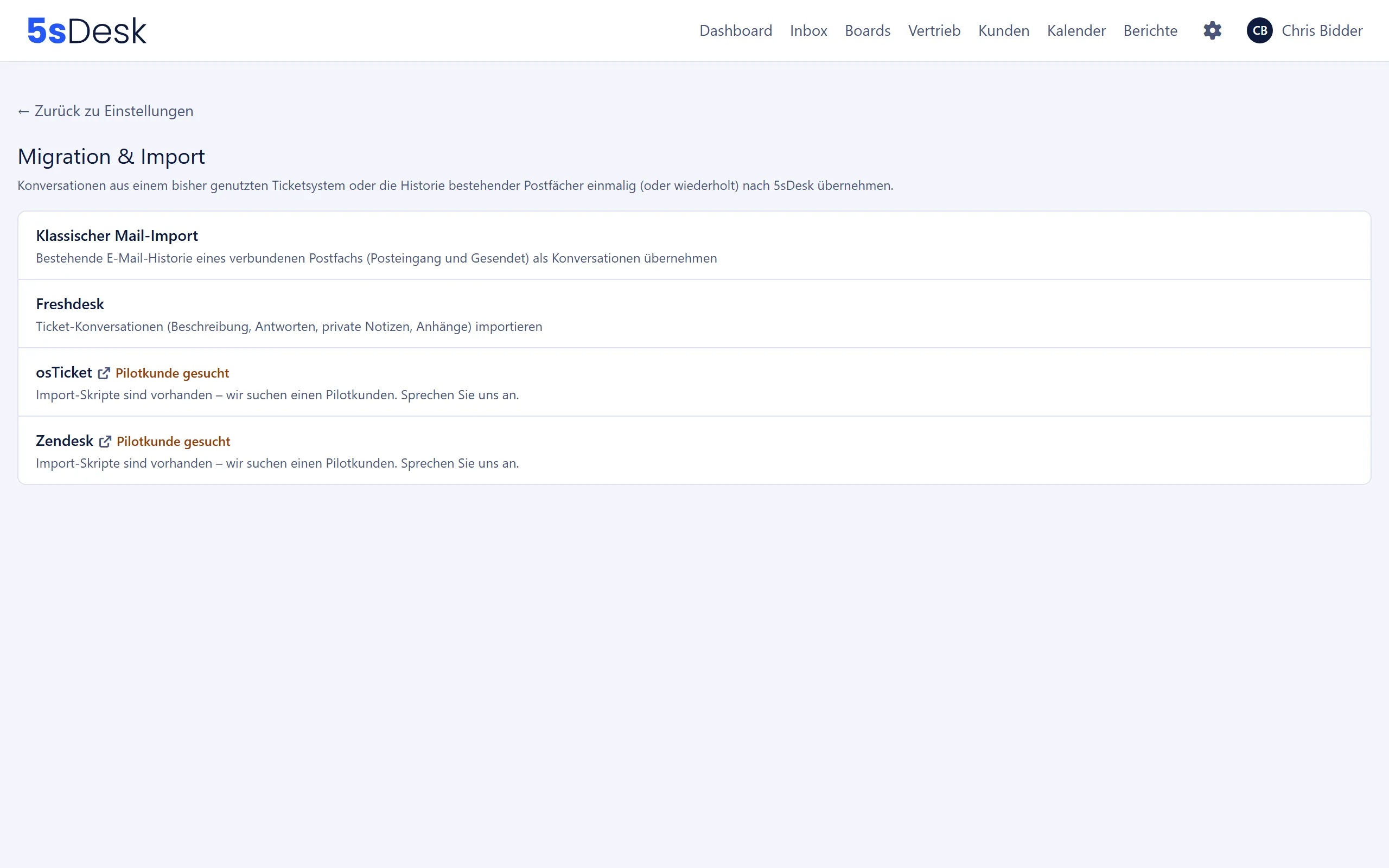1389x868 pixels.
Task: Click the 5sDesk logo
Action: [87, 31]
